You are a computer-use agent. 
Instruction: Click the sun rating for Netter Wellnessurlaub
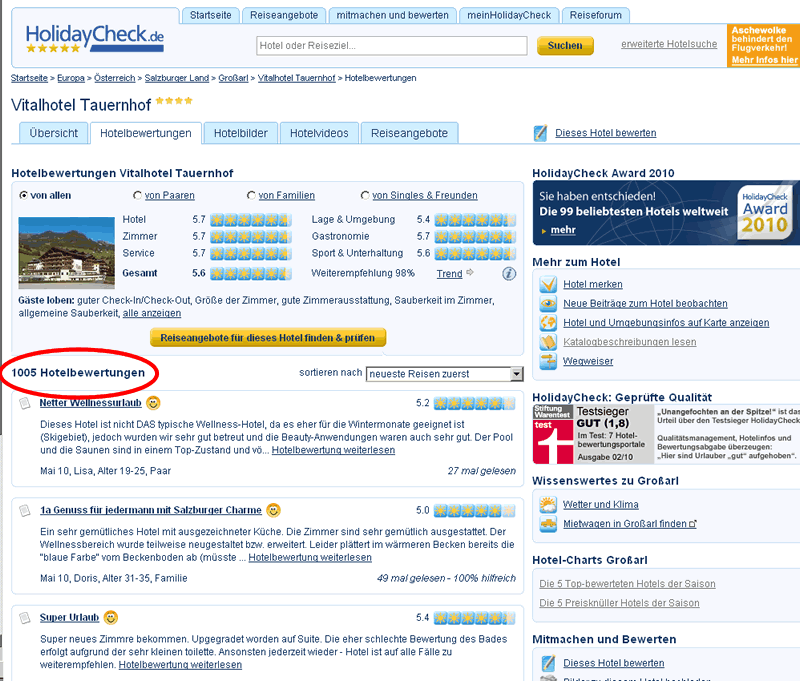[x=474, y=403]
